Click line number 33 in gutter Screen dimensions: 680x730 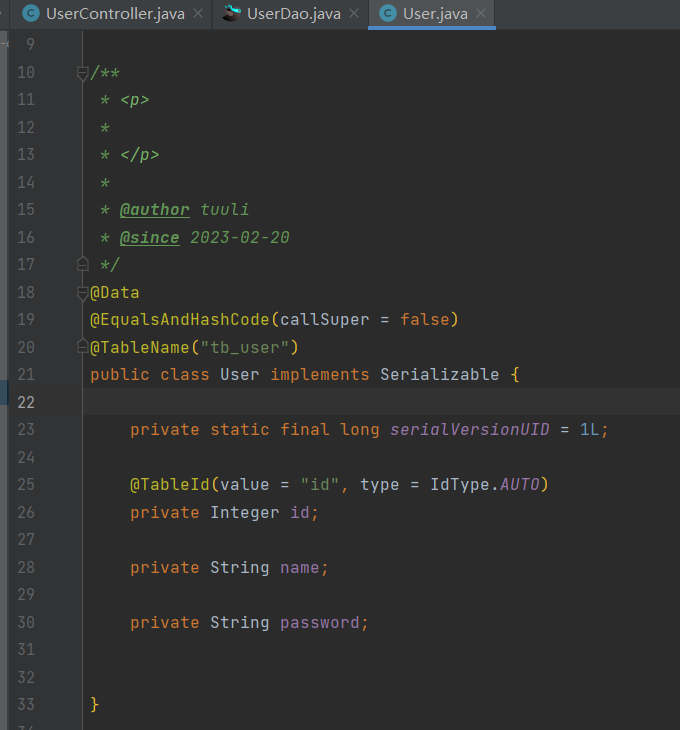click(x=26, y=704)
